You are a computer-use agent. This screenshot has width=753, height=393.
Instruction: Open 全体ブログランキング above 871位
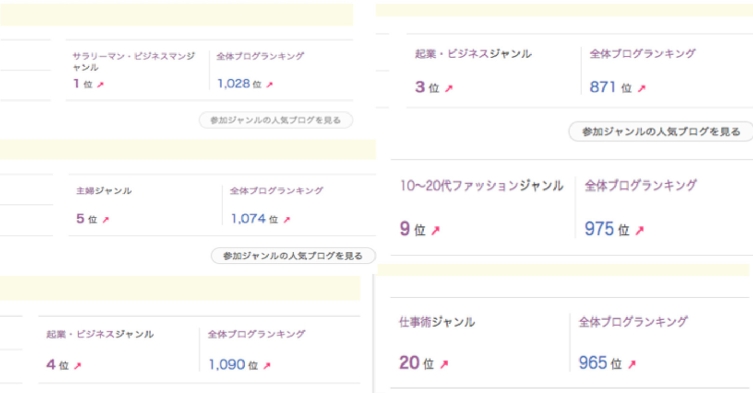(643, 54)
